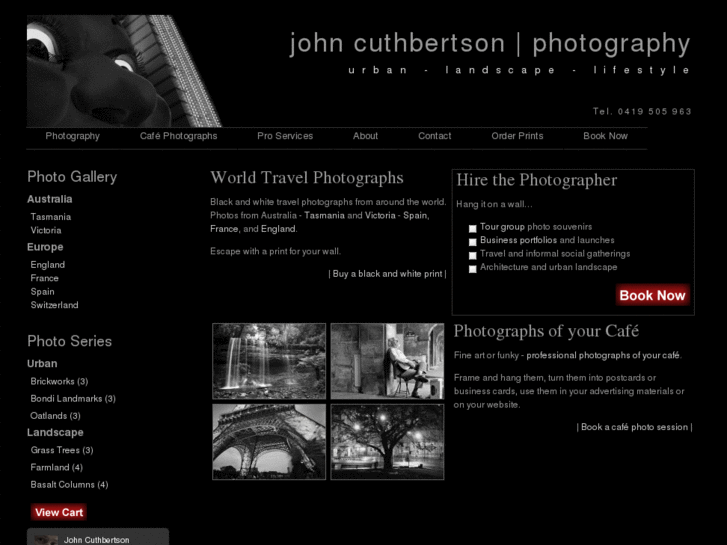
Task: Click the telephone number text
Action: [642, 111]
